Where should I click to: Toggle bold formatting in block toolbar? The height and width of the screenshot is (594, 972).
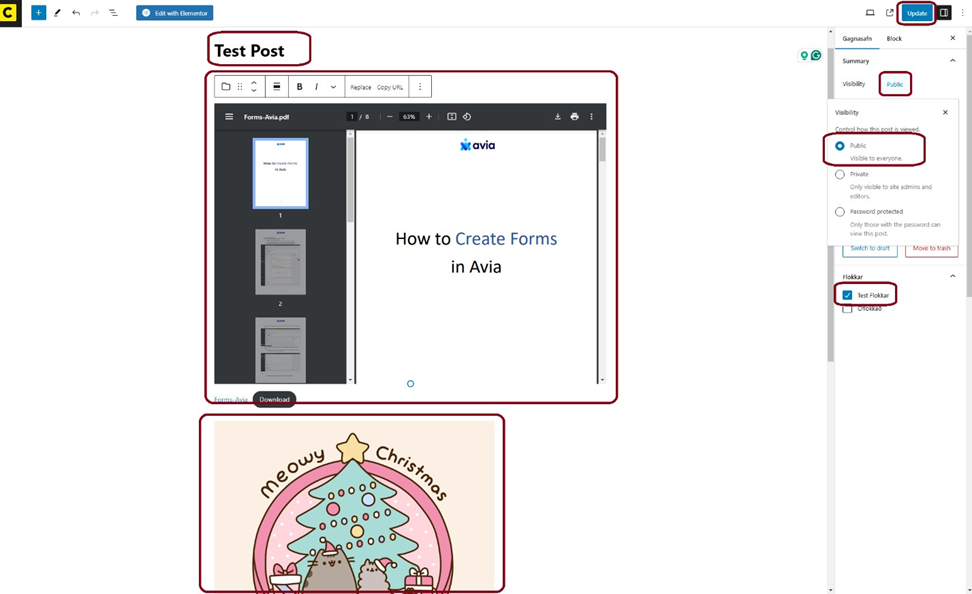[299, 87]
